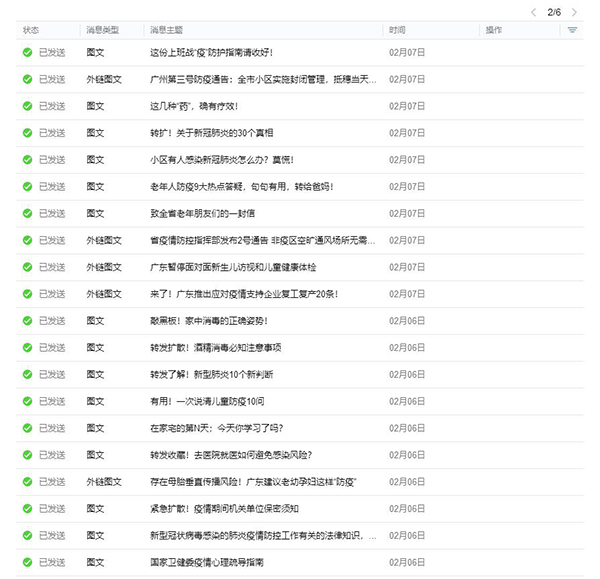The width and height of the screenshot is (600, 579).
Task: Go to the previous page arrow
Action: tap(533, 12)
